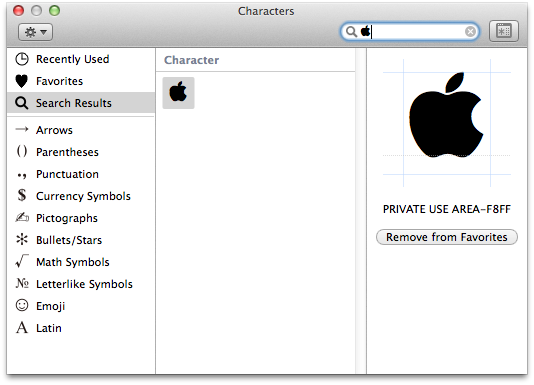Viewport: 534px width, 385px height.
Task: Show Currency Symbols dollar category
Action: 81,196
